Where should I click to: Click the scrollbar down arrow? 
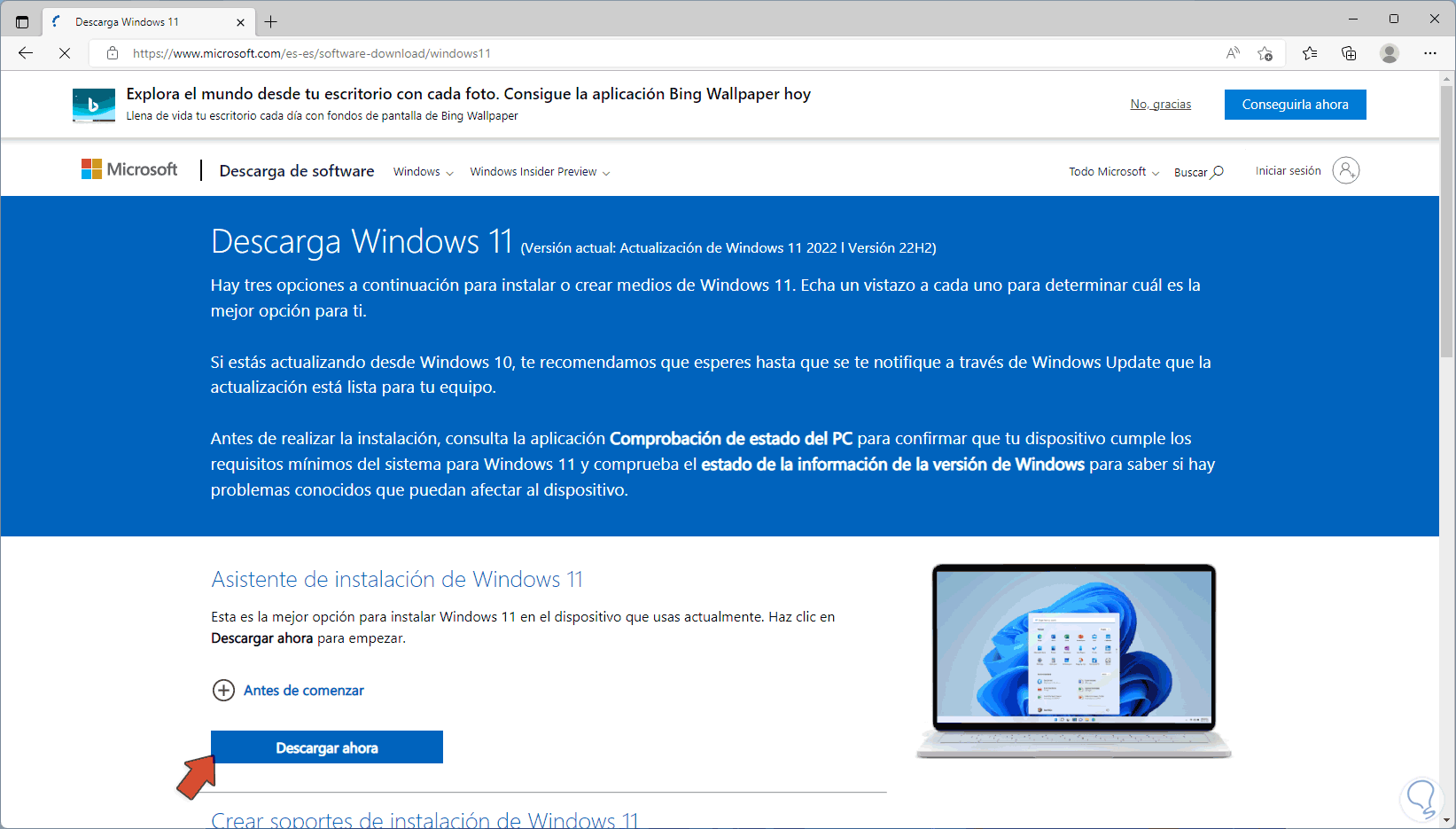coord(1447,820)
